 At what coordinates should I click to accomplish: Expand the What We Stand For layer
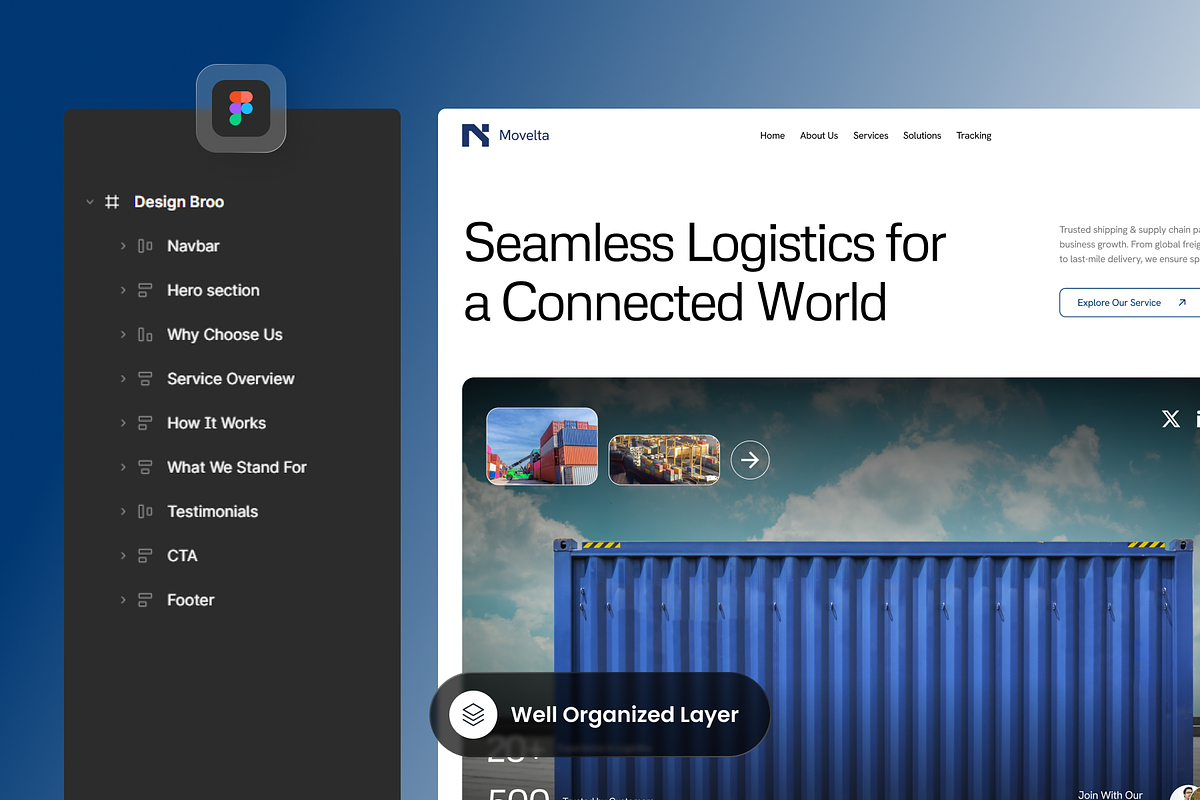[123, 467]
